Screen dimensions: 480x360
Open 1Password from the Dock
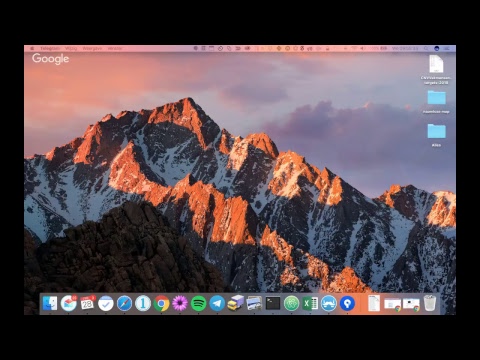pyautogui.click(x=143, y=304)
